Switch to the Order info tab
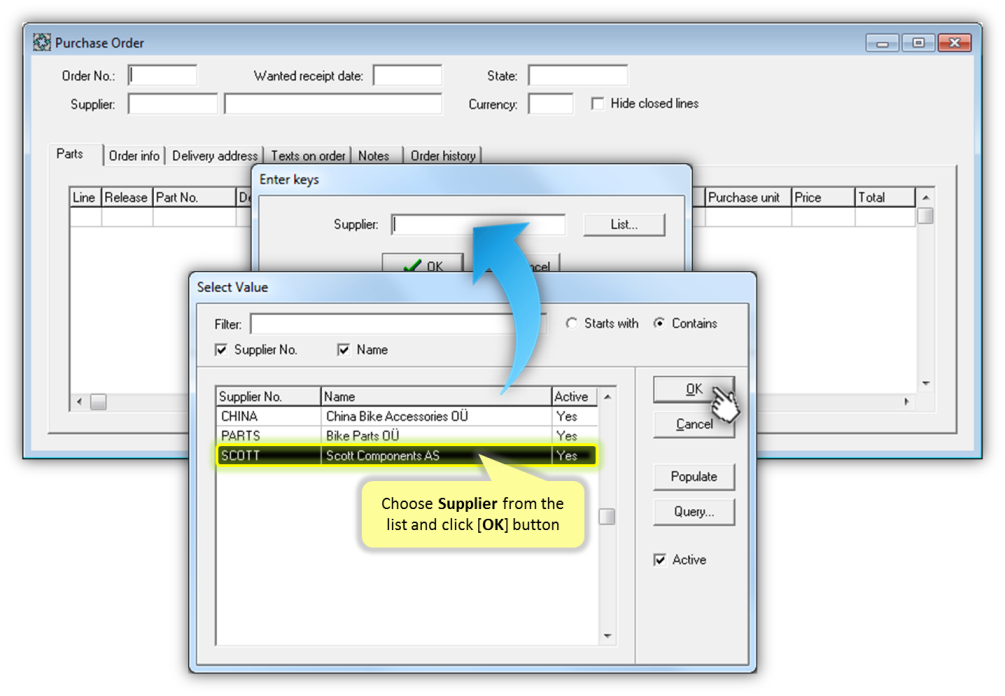 click(133, 156)
